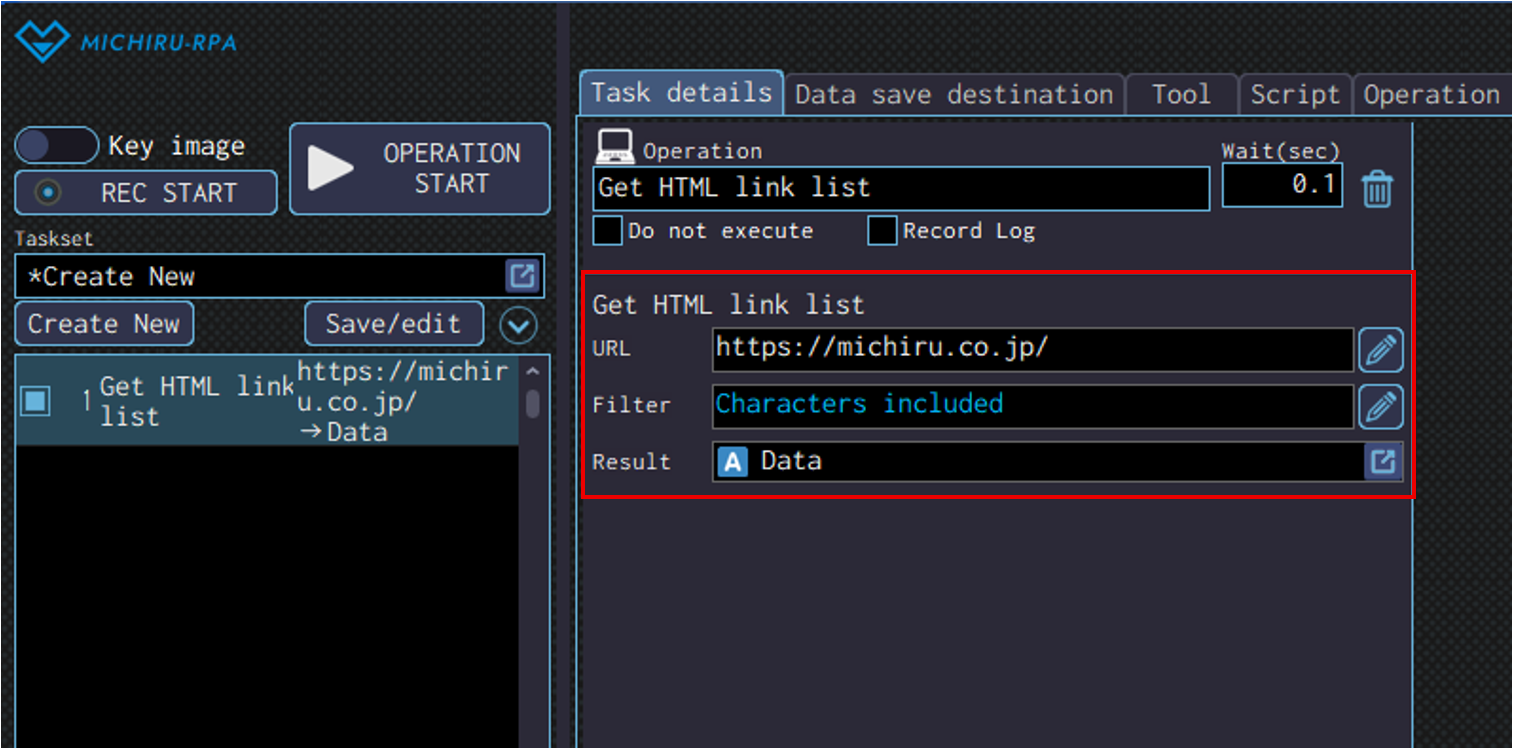The image size is (1513, 750).
Task: Expand the chevron next to Save/edit
Action: point(518,325)
